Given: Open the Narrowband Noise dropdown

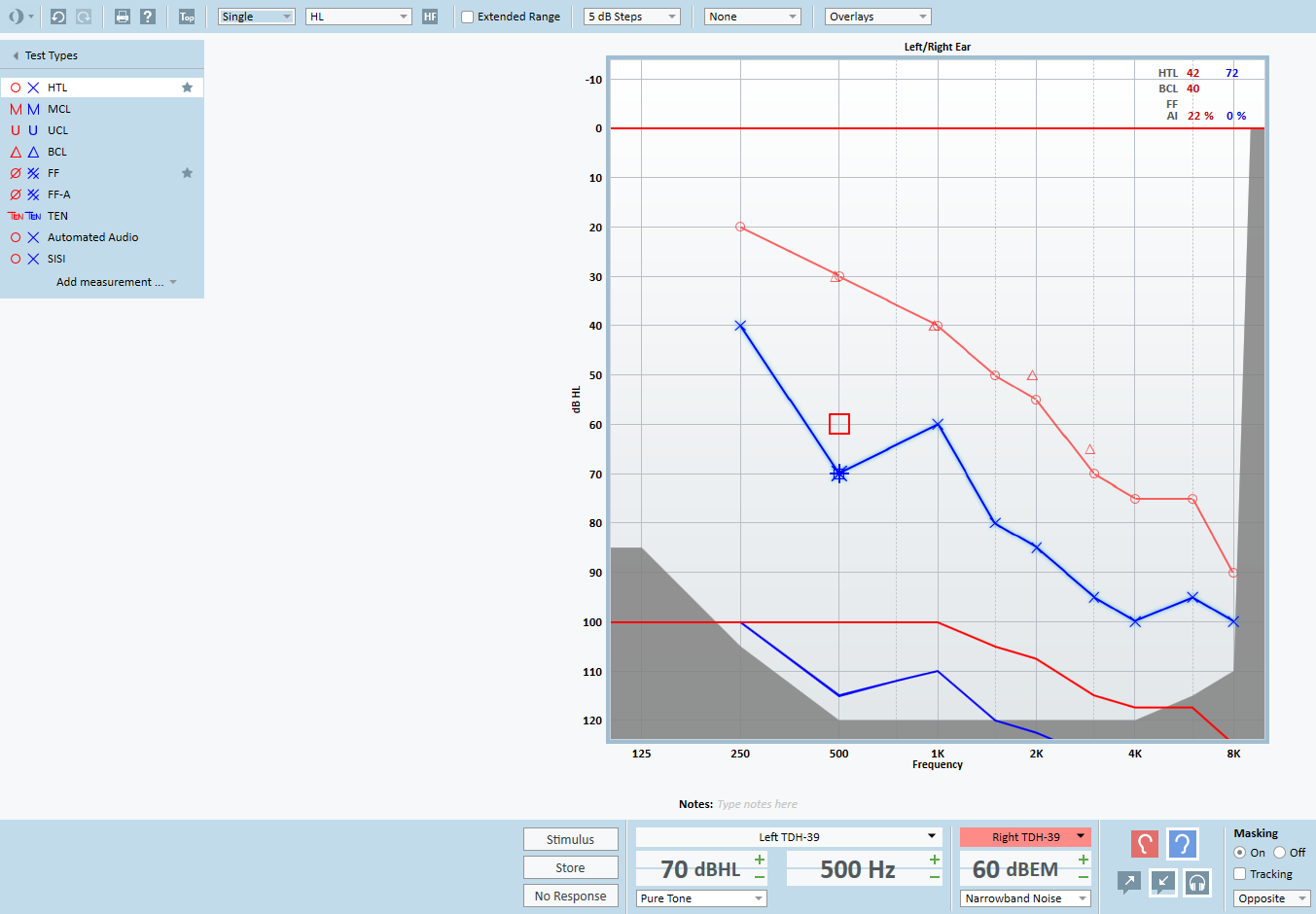Looking at the screenshot, I should [1025, 898].
